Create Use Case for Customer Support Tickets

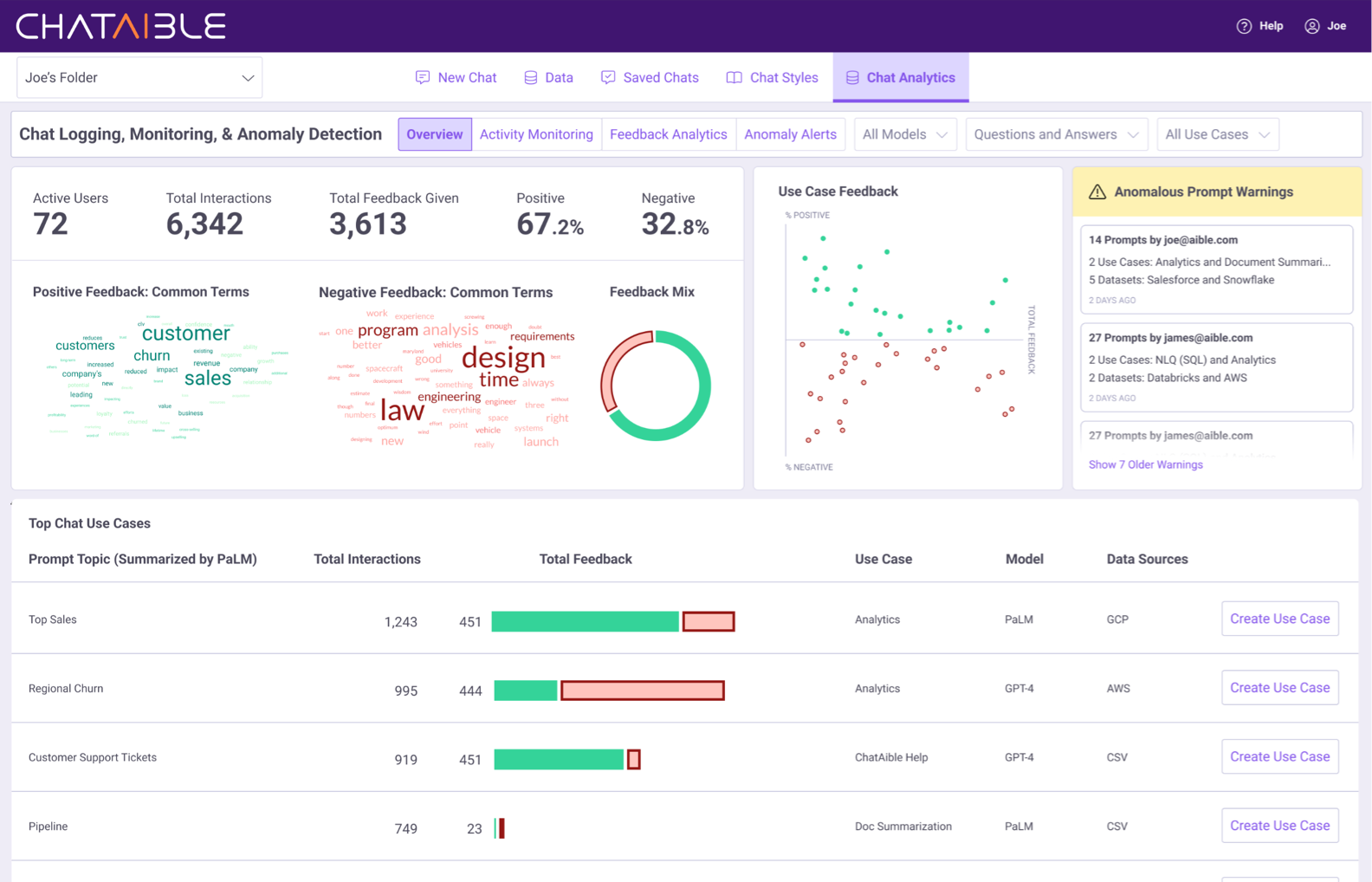(x=1280, y=756)
